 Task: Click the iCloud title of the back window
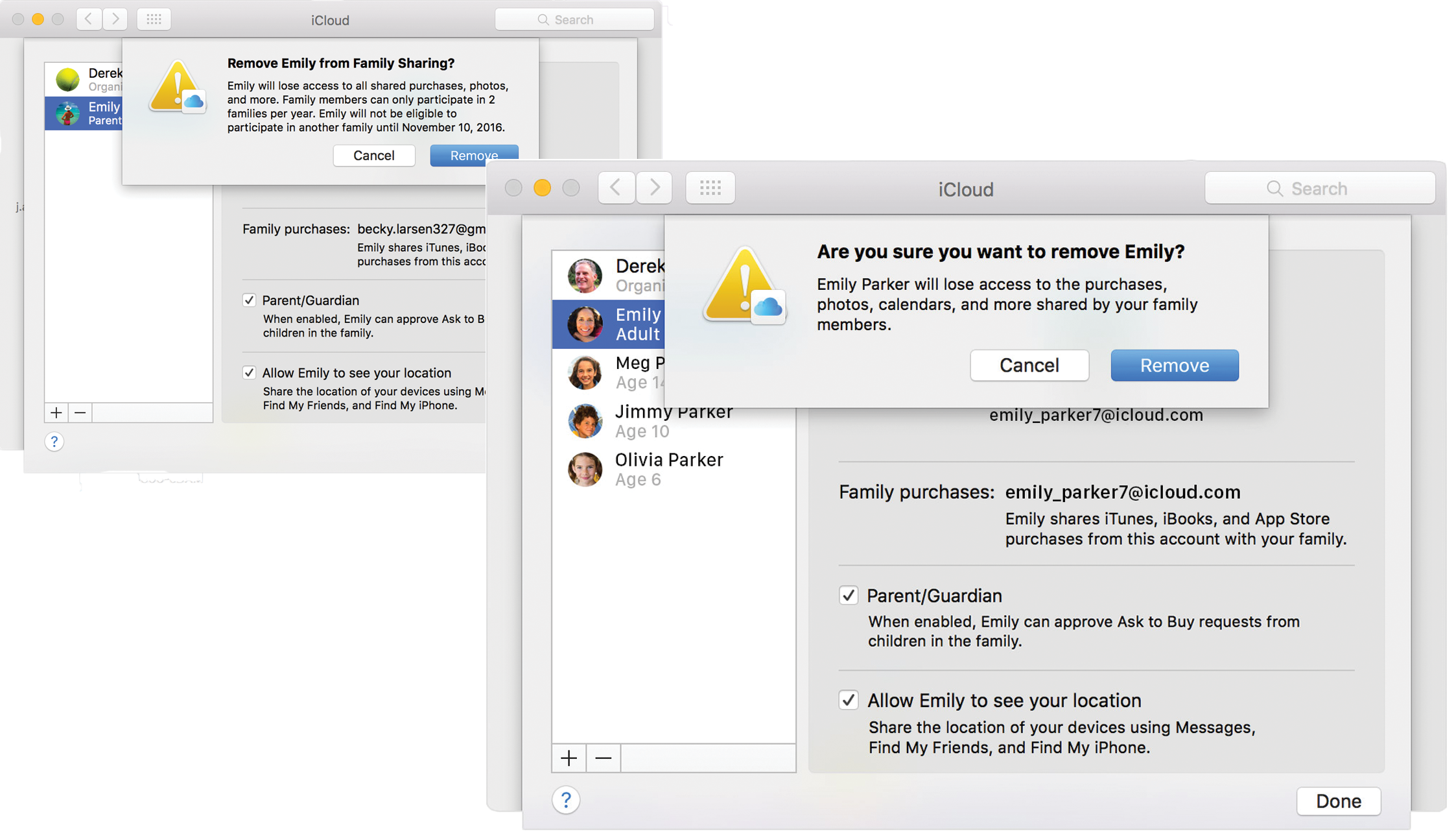[x=330, y=20]
